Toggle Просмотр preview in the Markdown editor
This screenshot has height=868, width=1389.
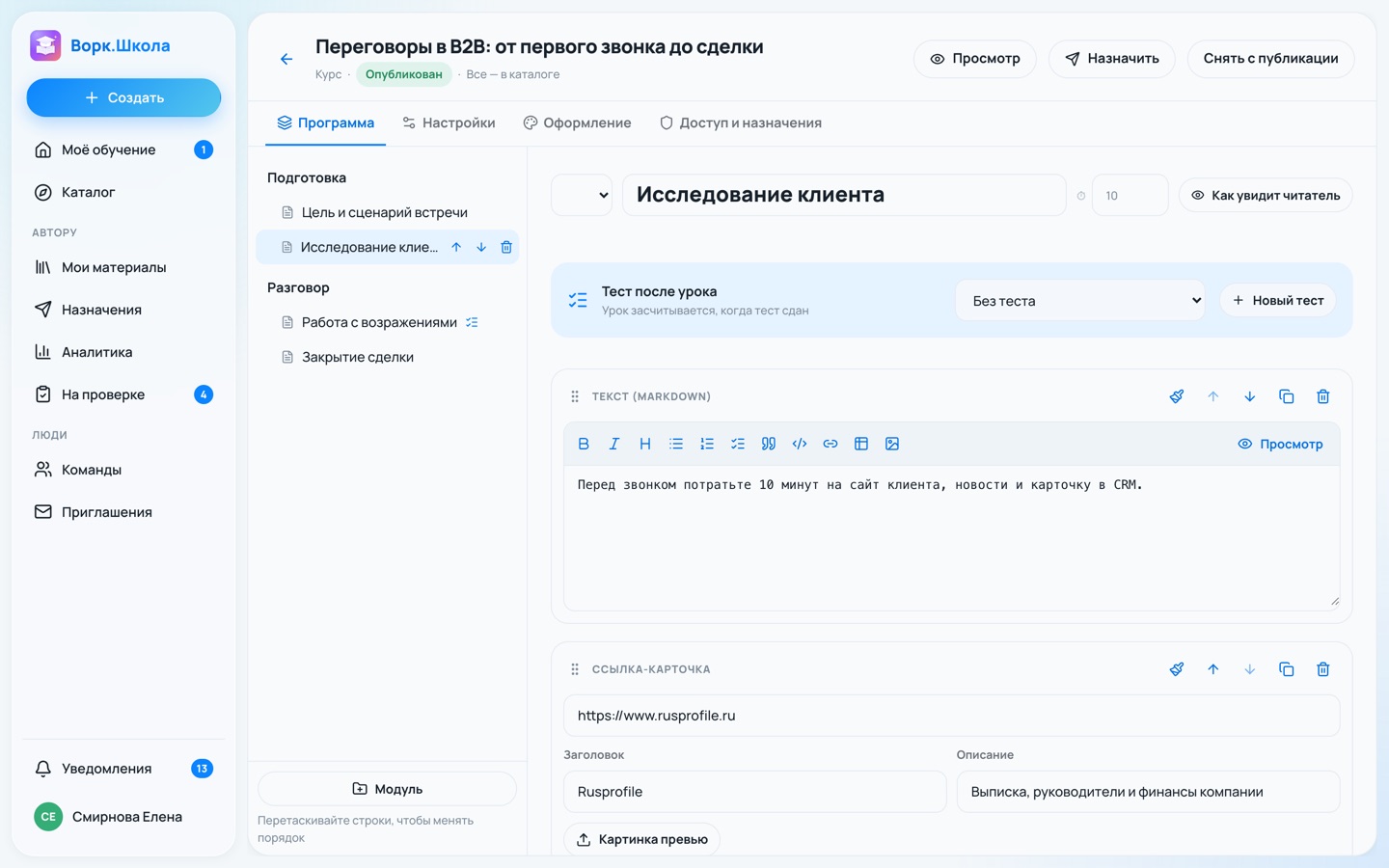1280,444
